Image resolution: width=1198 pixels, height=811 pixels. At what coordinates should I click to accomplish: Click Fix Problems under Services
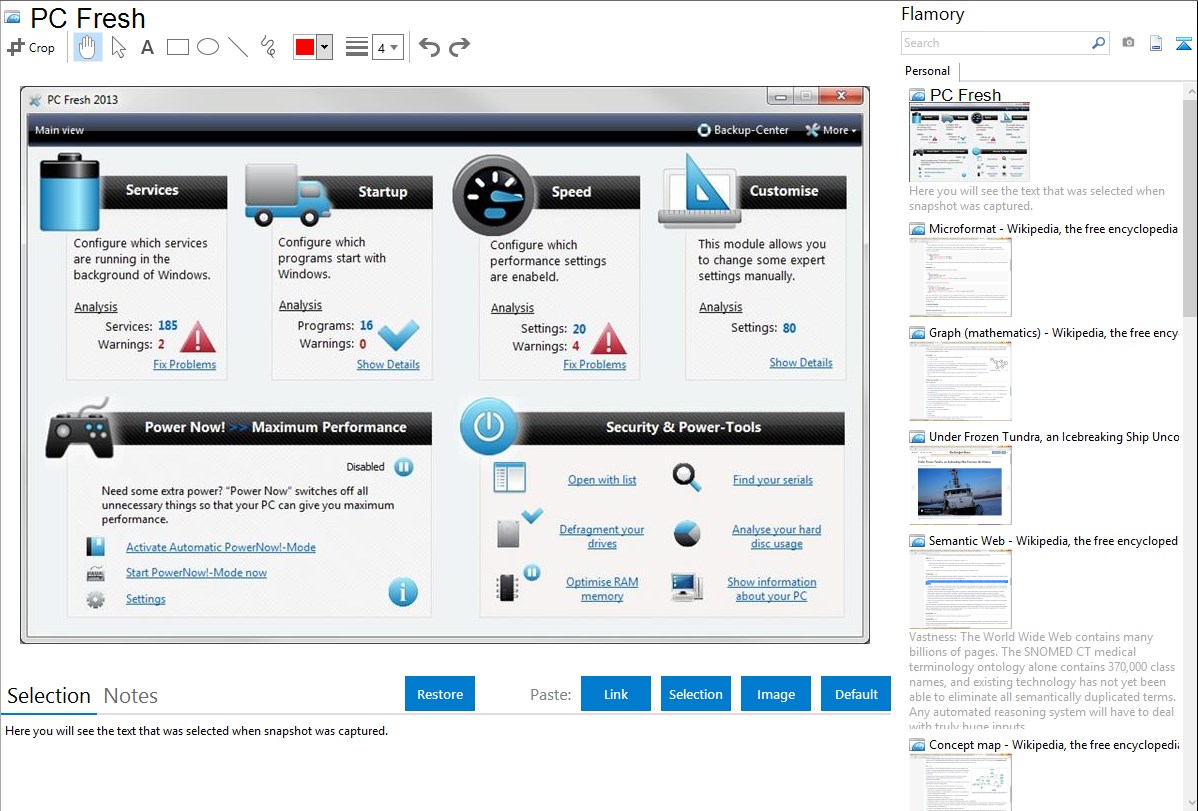point(184,365)
